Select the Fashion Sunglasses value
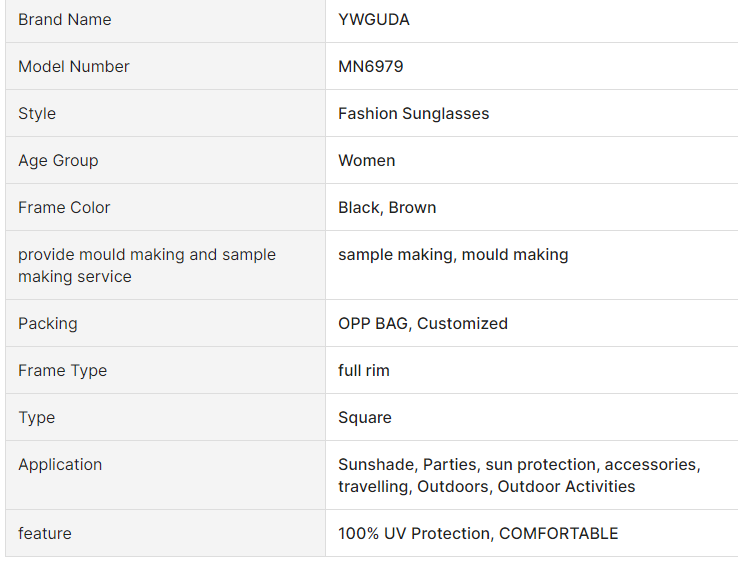 pyautogui.click(x=414, y=114)
